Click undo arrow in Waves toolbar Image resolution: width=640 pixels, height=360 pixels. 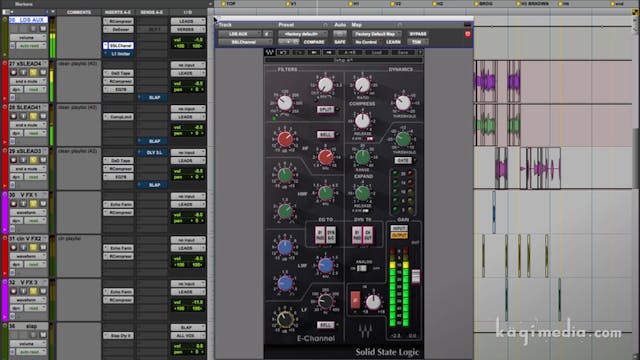[283, 52]
